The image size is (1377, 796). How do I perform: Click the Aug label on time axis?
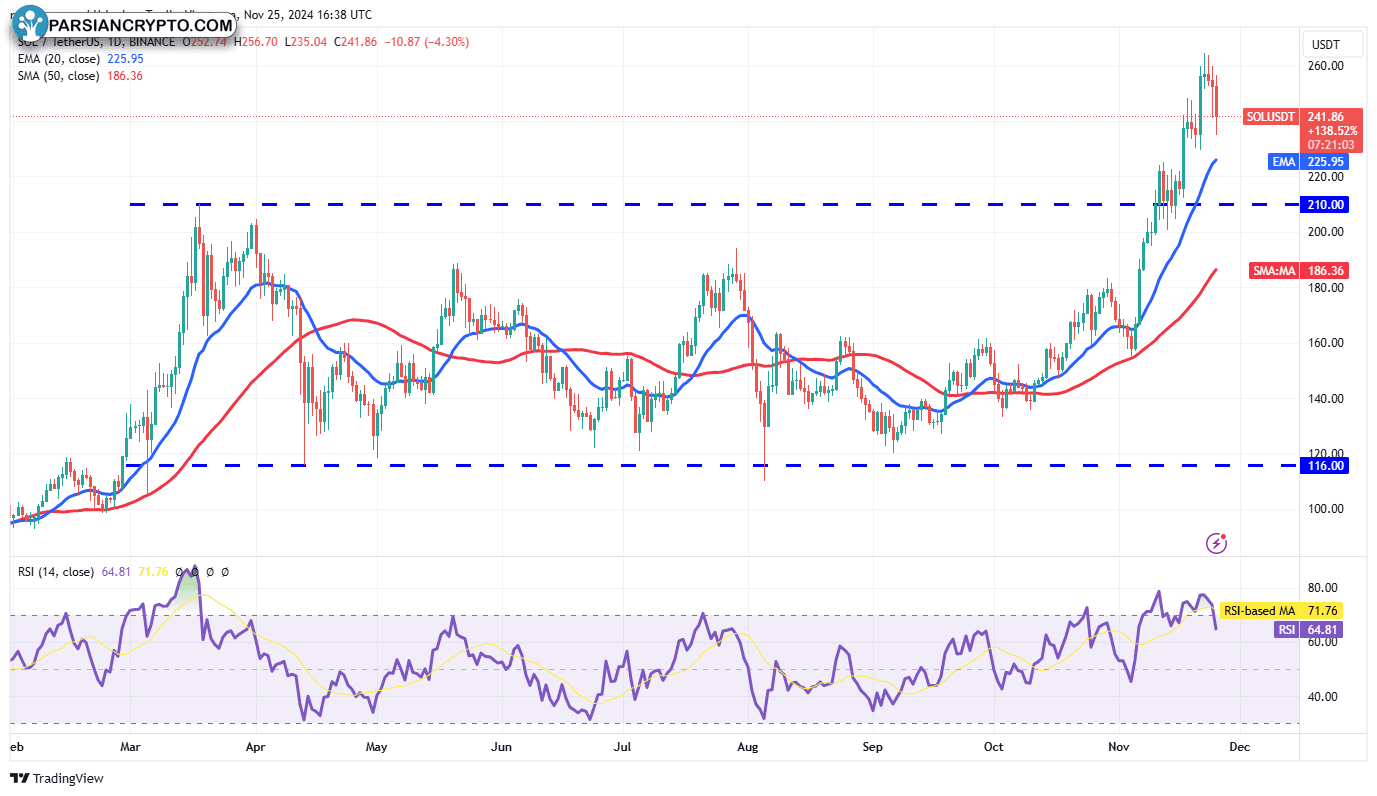[746, 747]
